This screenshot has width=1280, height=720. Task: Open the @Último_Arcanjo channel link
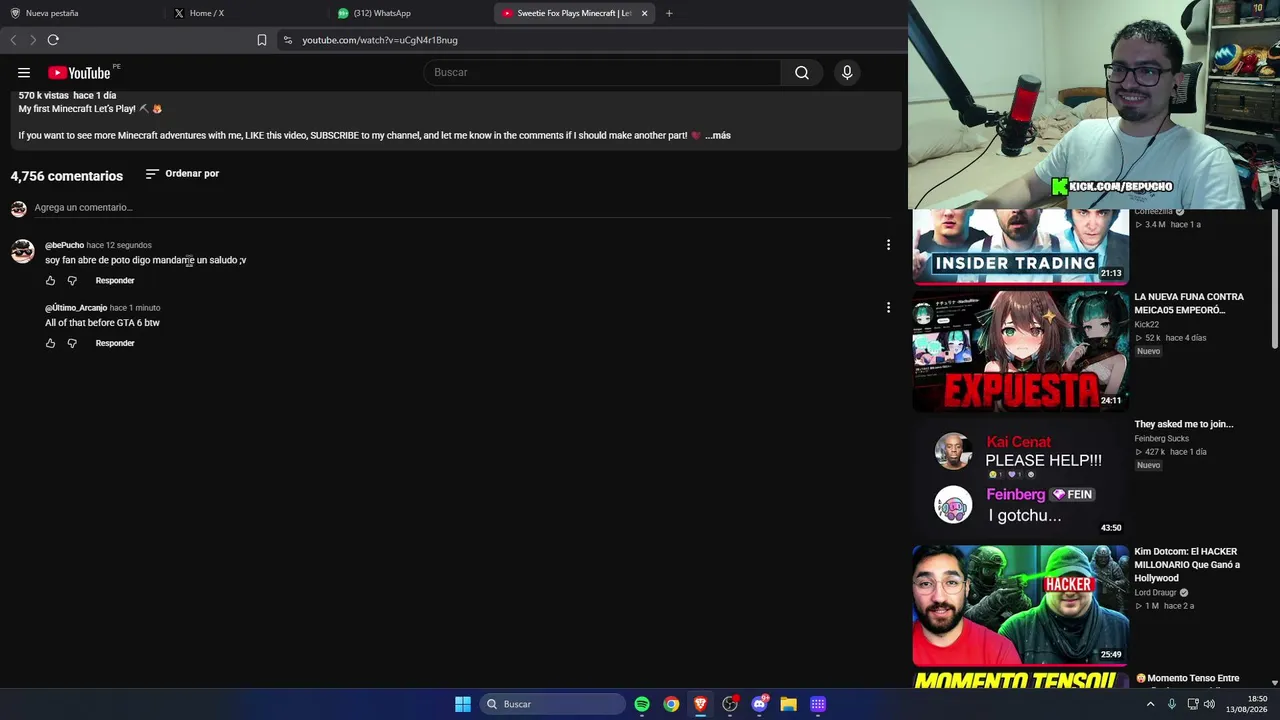pos(76,308)
